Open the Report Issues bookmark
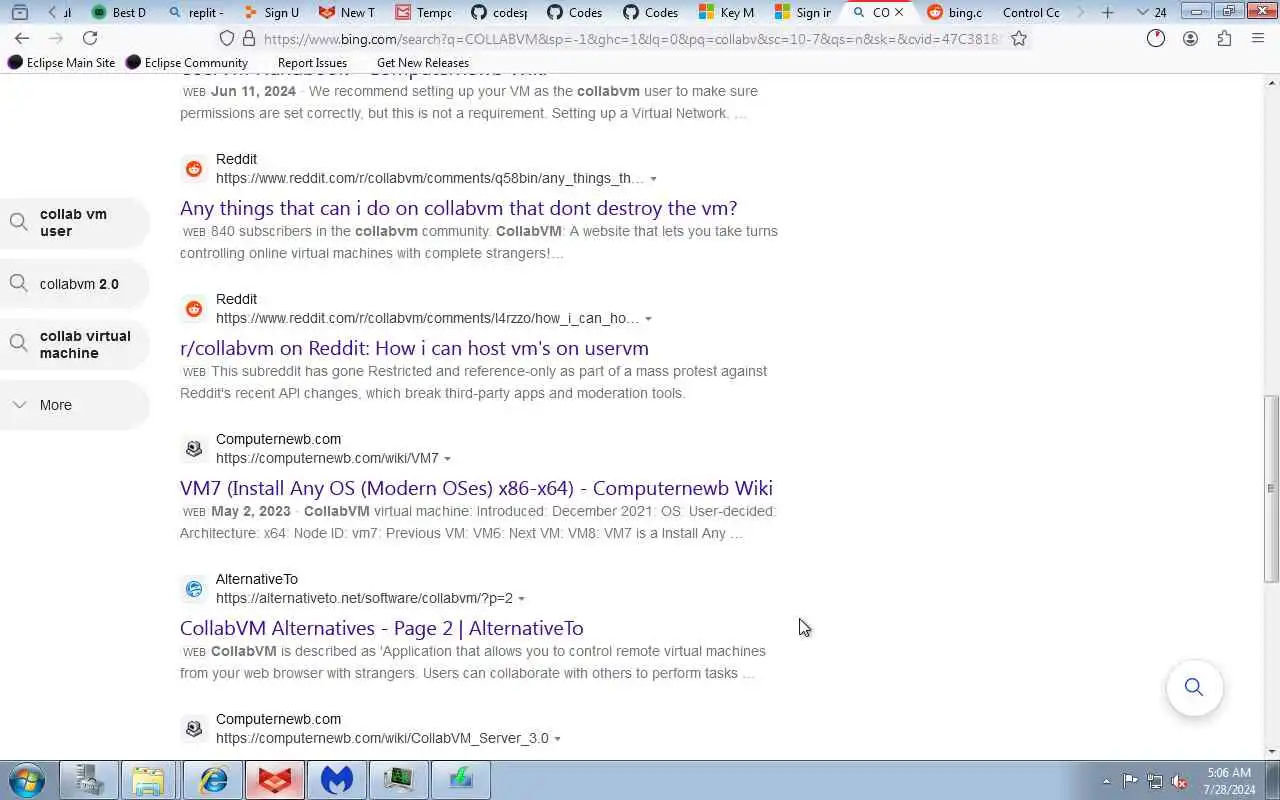The height and width of the screenshot is (800, 1280). [312, 62]
